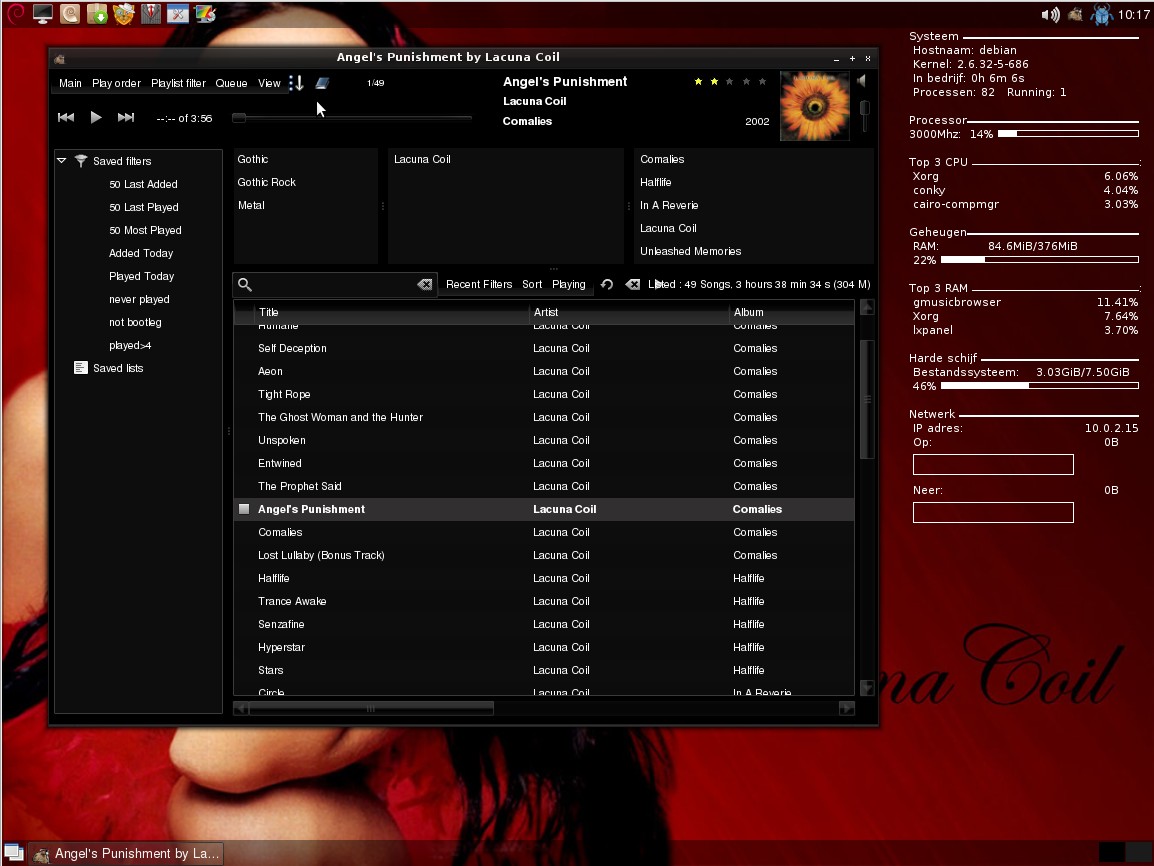
Task: Start playback with the play button
Action: [x=96, y=118]
